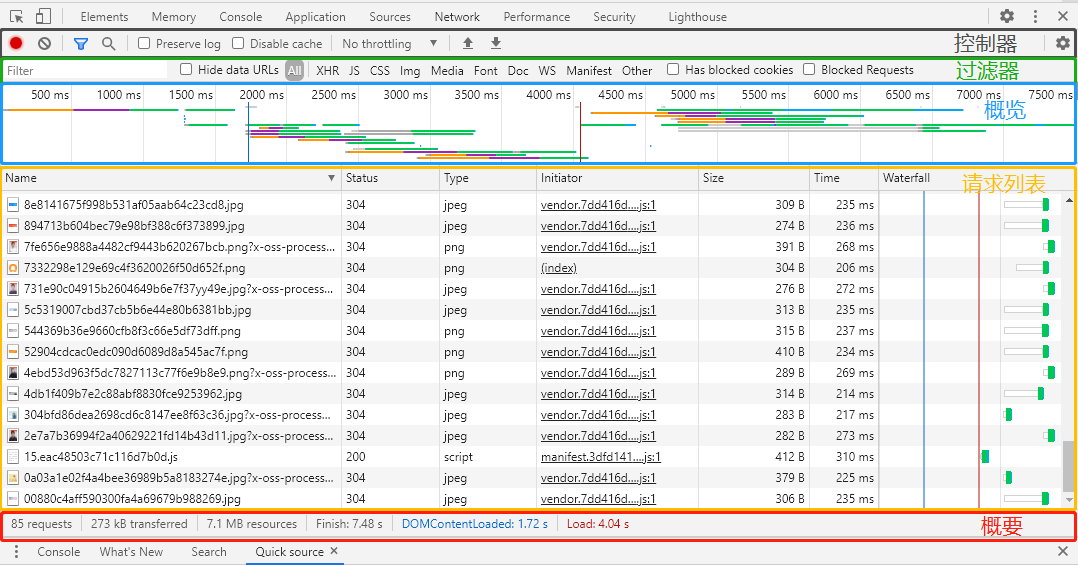Tick the Hide data URLs checkbox

(186, 70)
